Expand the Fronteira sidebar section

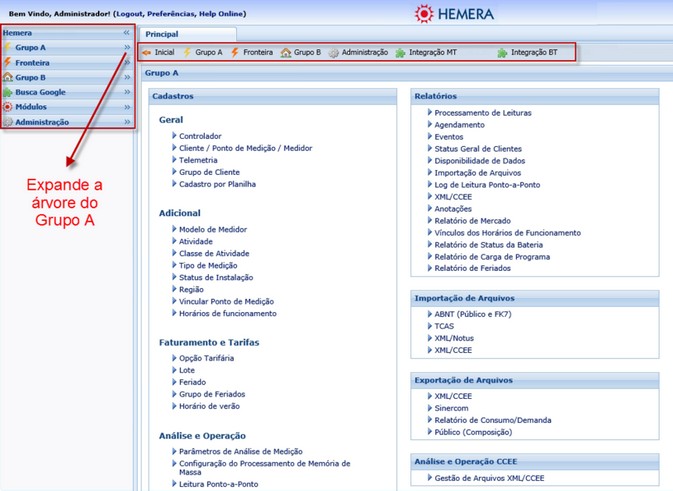(127, 62)
